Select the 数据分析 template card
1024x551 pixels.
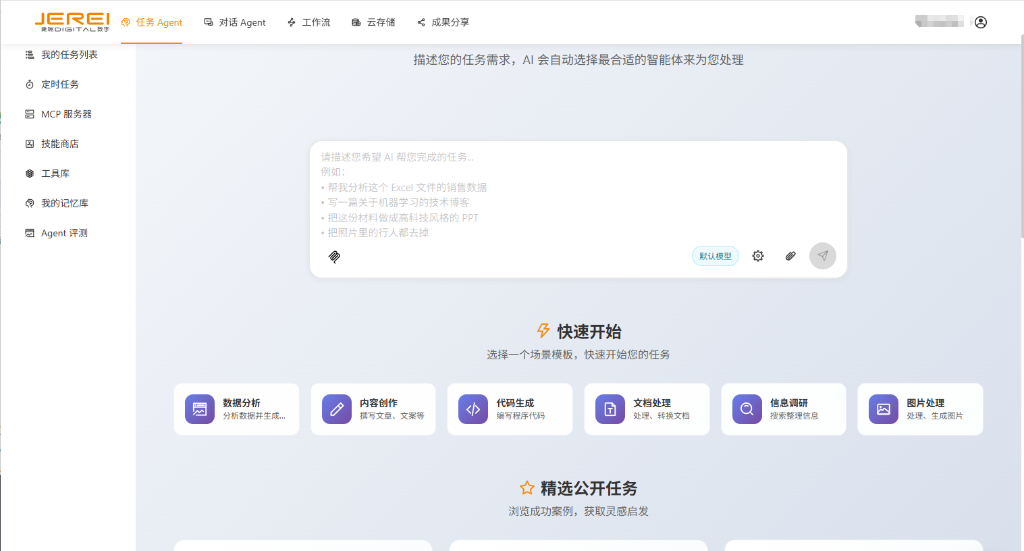click(236, 409)
